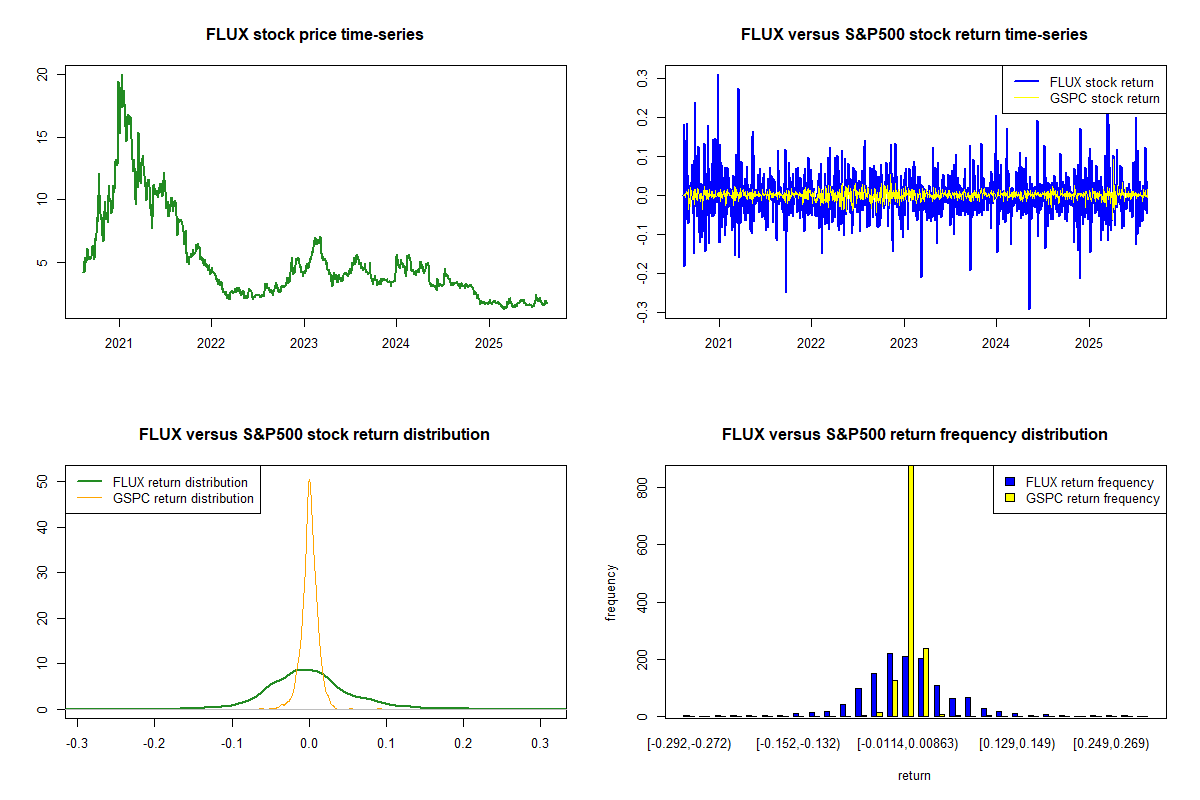Click 'GSPC return distribution' legend label
The height and width of the screenshot is (800, 1200).
(x=183, y=498)
